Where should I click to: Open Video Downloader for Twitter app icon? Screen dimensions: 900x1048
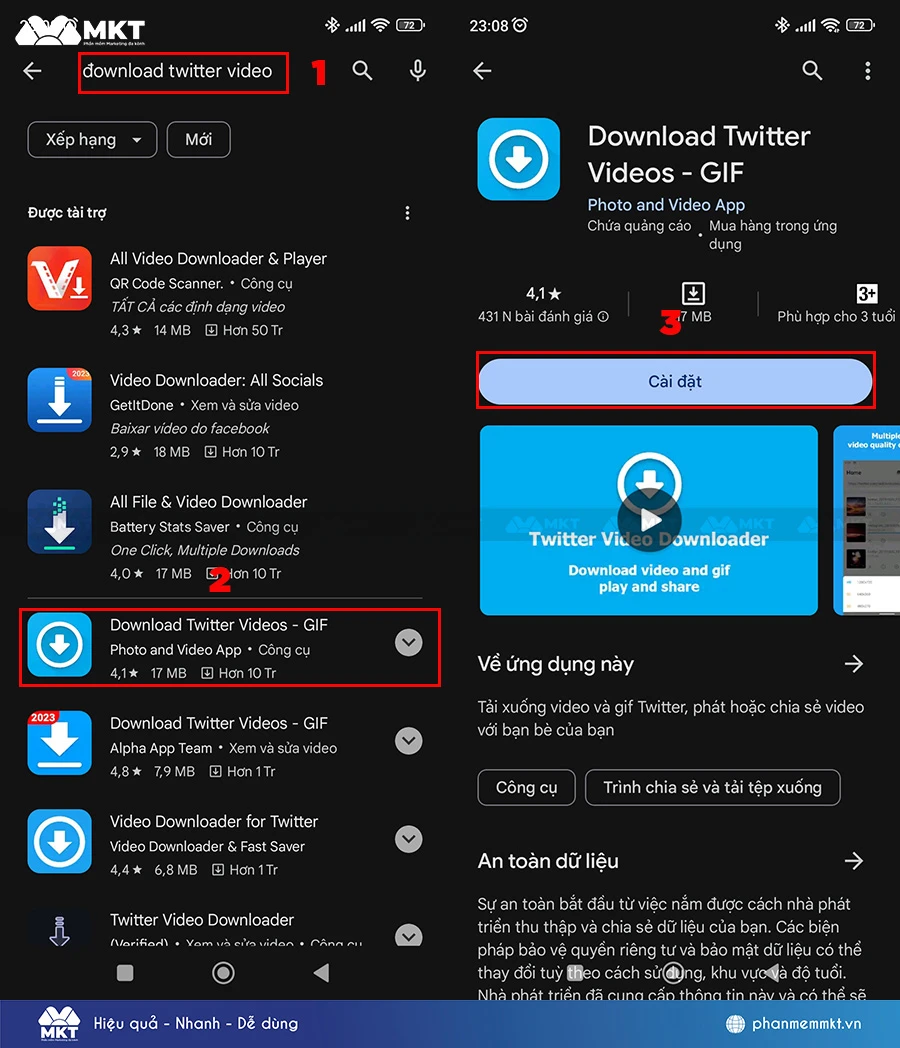59,841
